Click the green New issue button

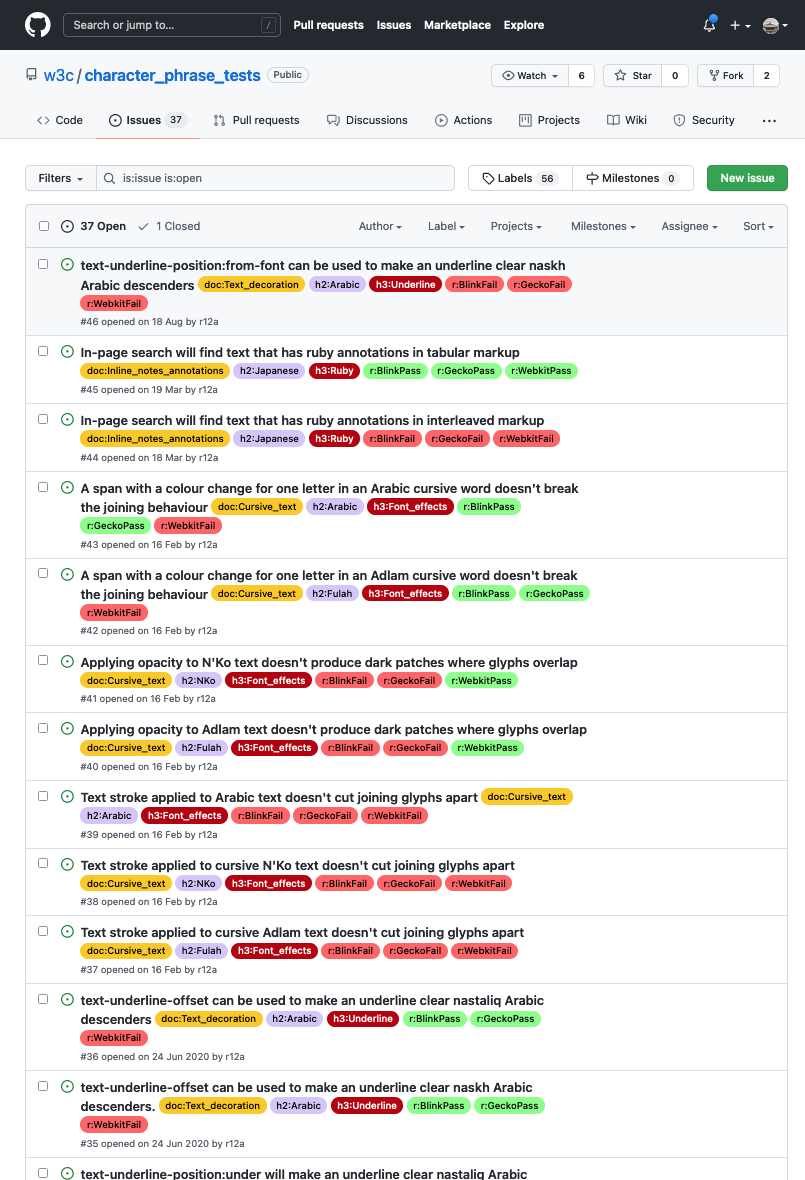tap(747, 178)
